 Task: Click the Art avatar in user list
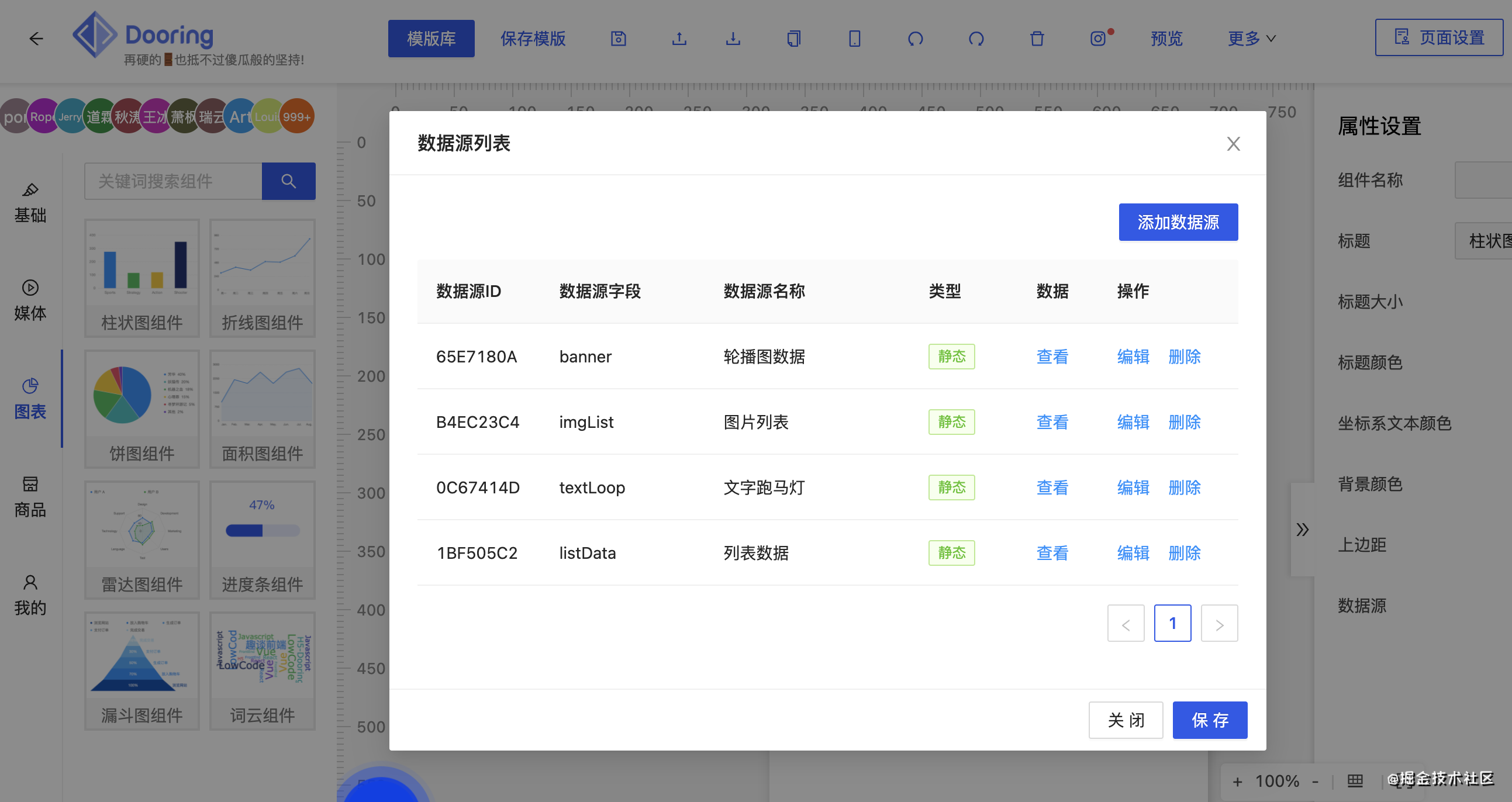(x=241, y=116)
